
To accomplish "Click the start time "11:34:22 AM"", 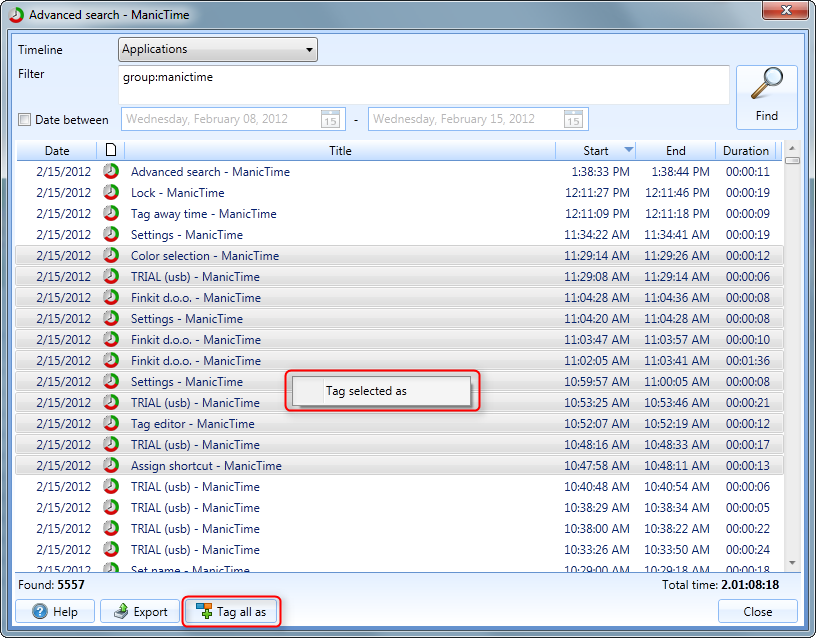I will pyautogui.click(x=597, y=235).
